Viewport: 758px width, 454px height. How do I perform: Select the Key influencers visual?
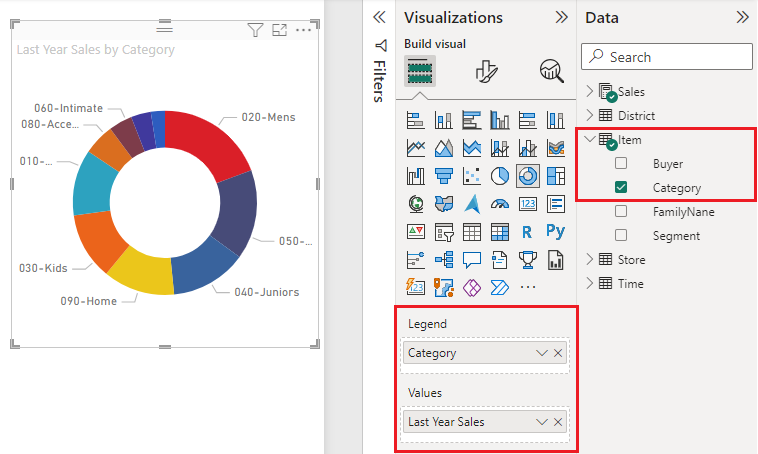click(x=416, y=260)
